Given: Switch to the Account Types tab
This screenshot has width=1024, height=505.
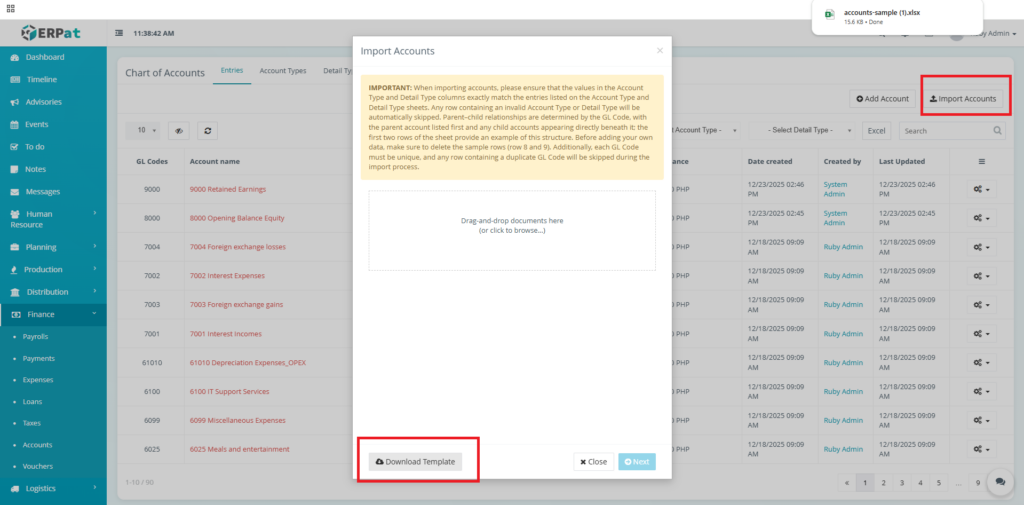Looking at the screenshot, I should point(283,71).
